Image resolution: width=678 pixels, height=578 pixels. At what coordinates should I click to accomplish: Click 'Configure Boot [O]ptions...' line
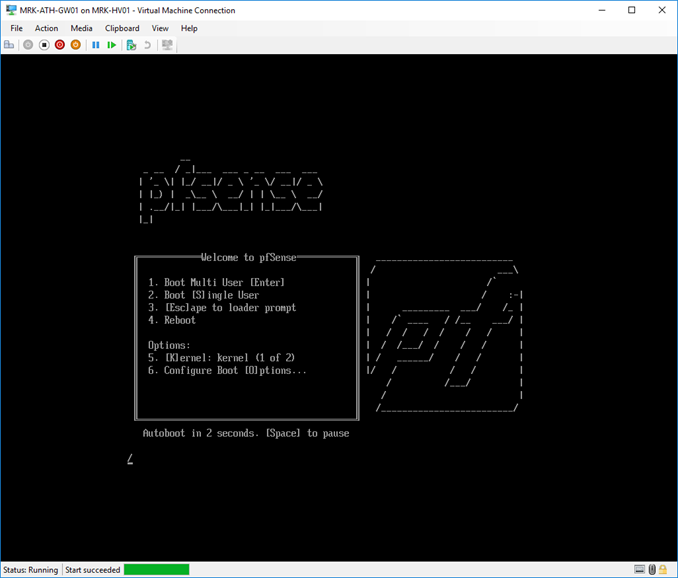(x=227, y=370)
